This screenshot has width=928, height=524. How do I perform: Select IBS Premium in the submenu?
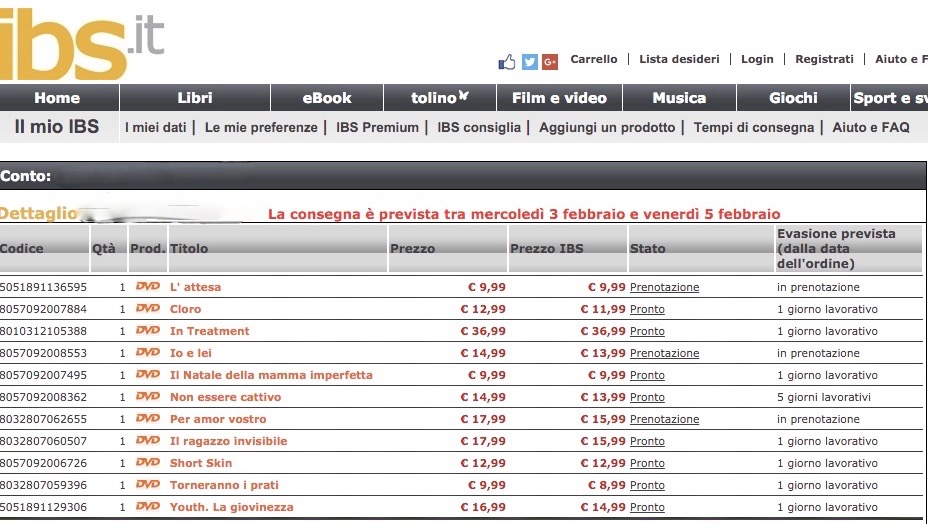[x=377, y=128]
